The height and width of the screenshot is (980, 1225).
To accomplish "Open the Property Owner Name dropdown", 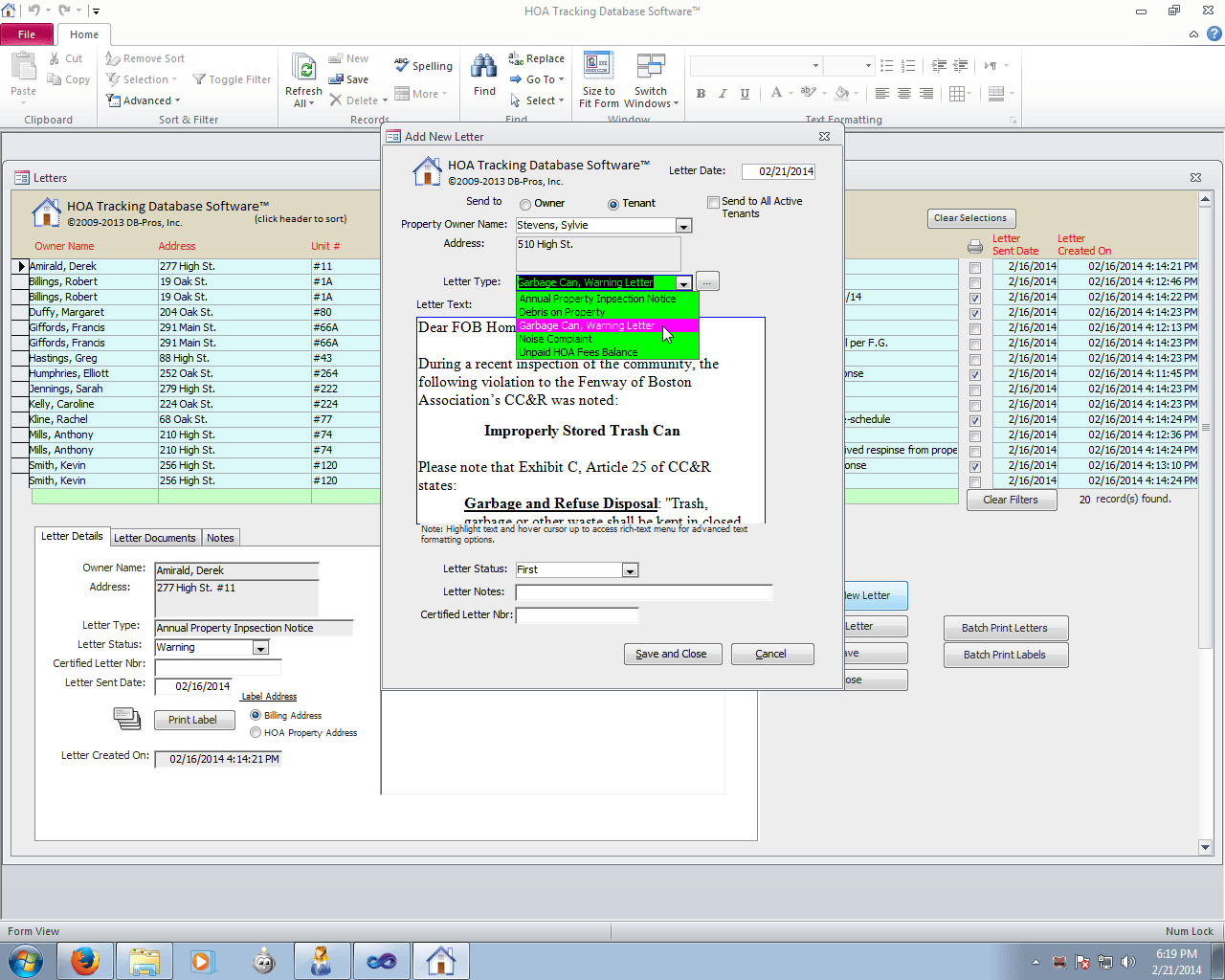I will click(683, 225).
